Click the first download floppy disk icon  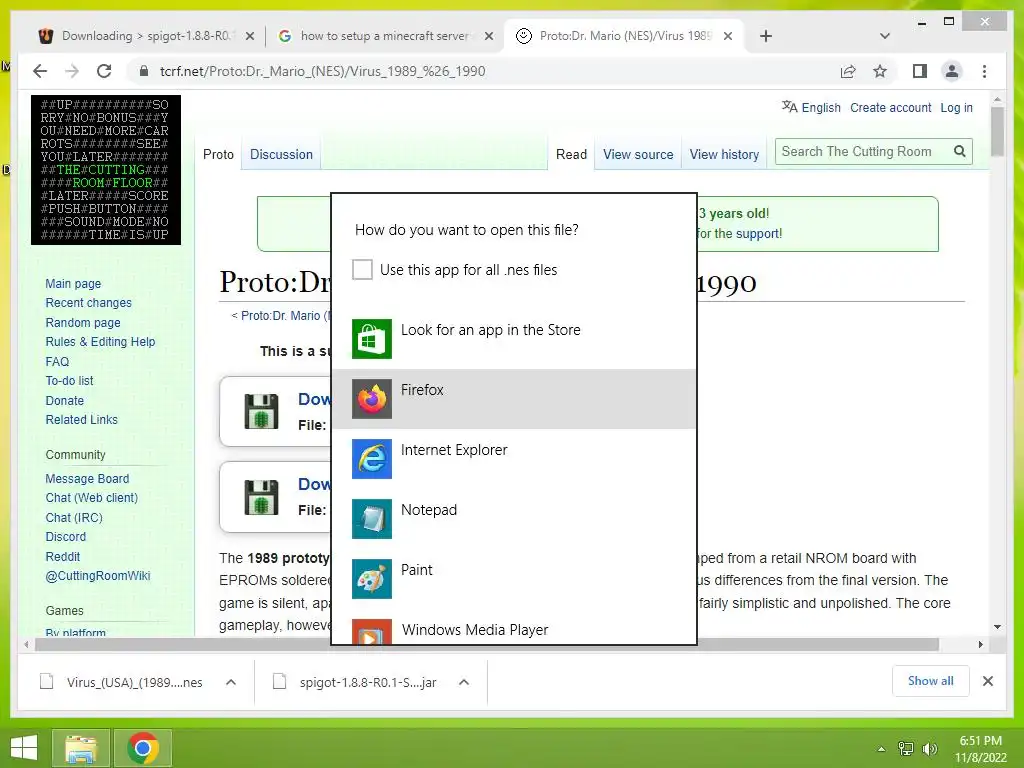coord(261,411)
